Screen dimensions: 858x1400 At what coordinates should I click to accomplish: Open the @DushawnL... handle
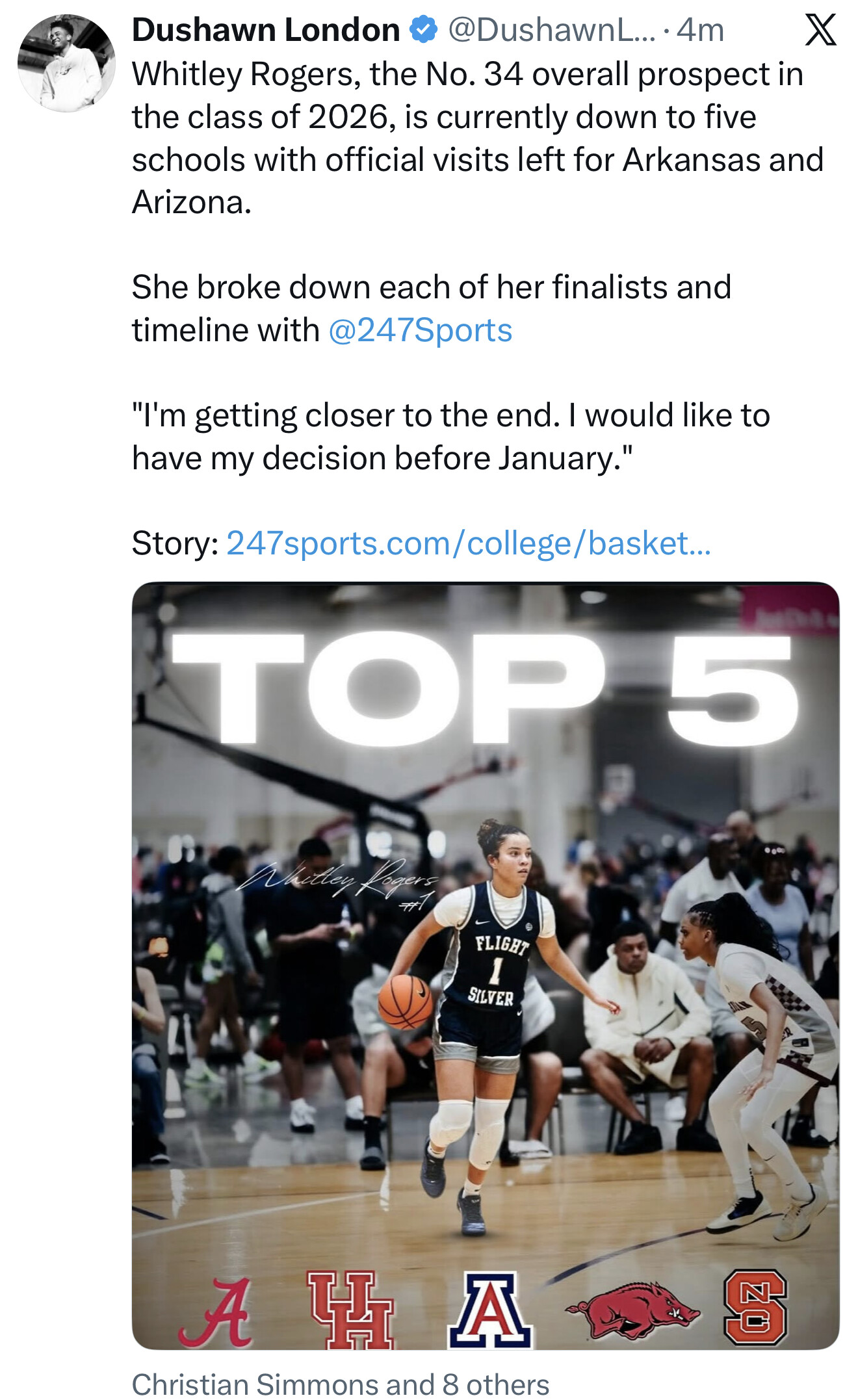(x=551, y=30)
